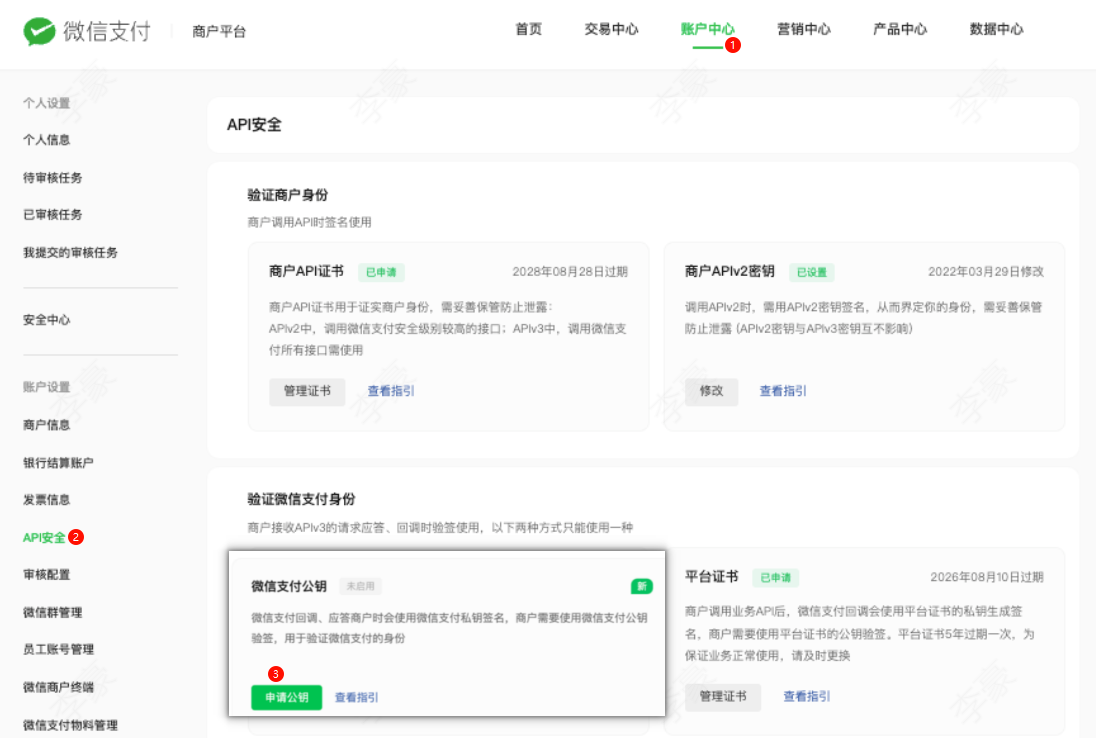Click 管理证书 under 平台证书

tap(723, 696)
